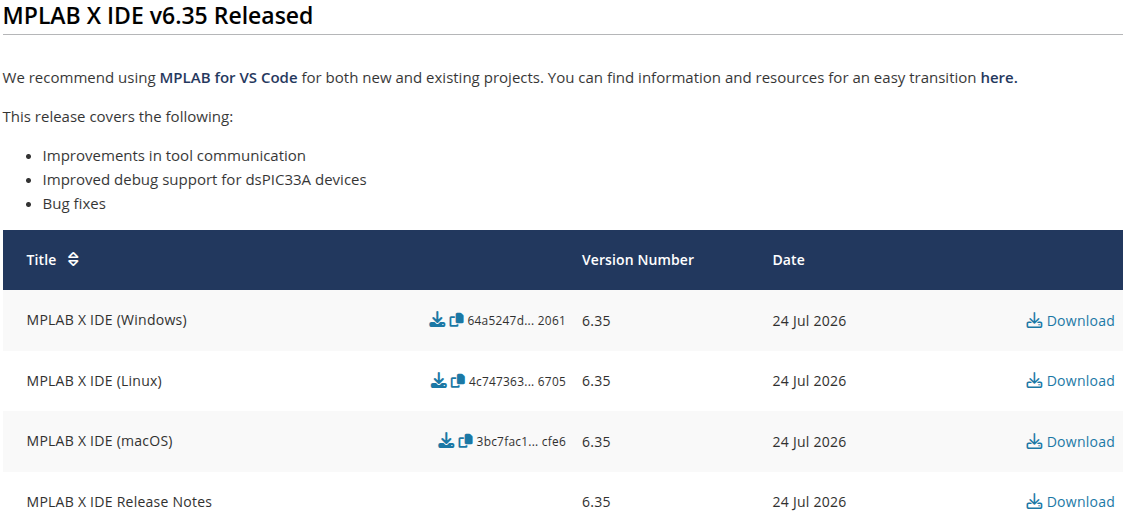Click date 24 Jul 2026 in Release Notes row
The width and height of the screenshot is (1123, 531).
[809, 502]
